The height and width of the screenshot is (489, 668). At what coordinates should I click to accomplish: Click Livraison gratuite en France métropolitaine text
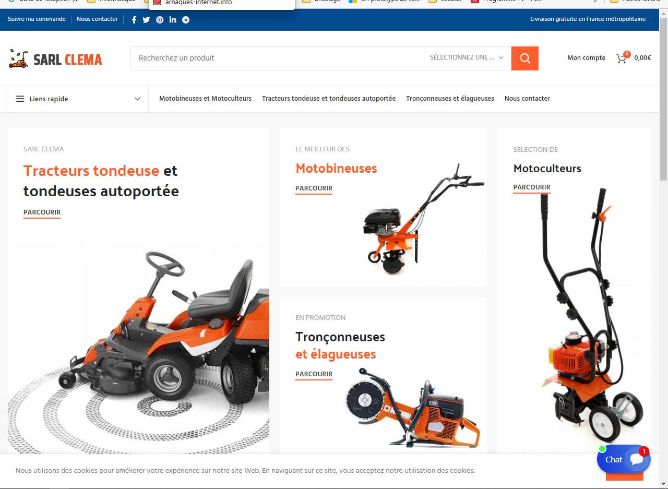pyautogui.click(x=588, y=19)
